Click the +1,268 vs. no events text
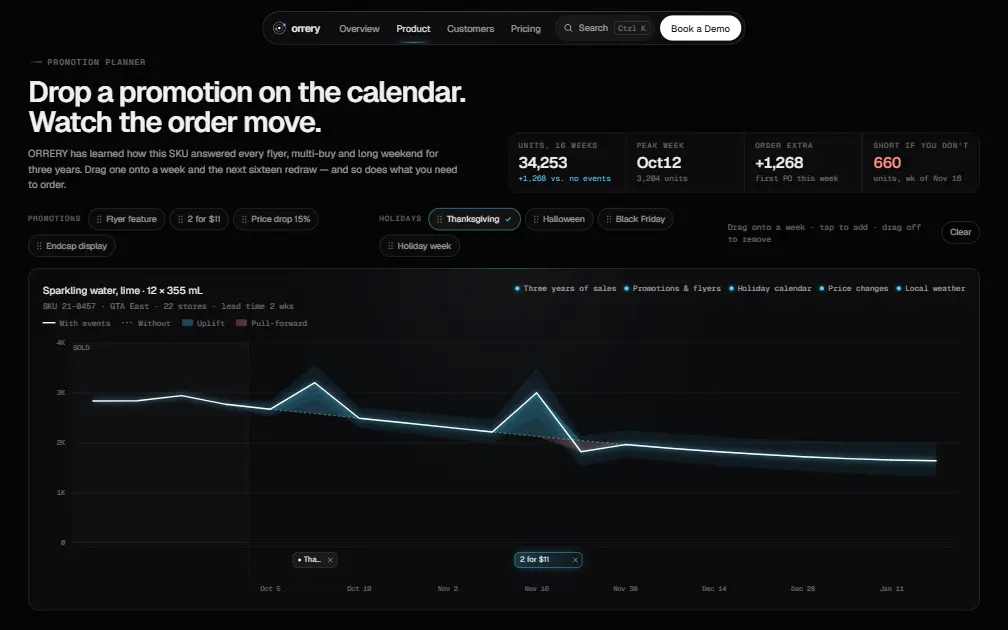This screenshot has height=630, width=1008. (564, 179)
